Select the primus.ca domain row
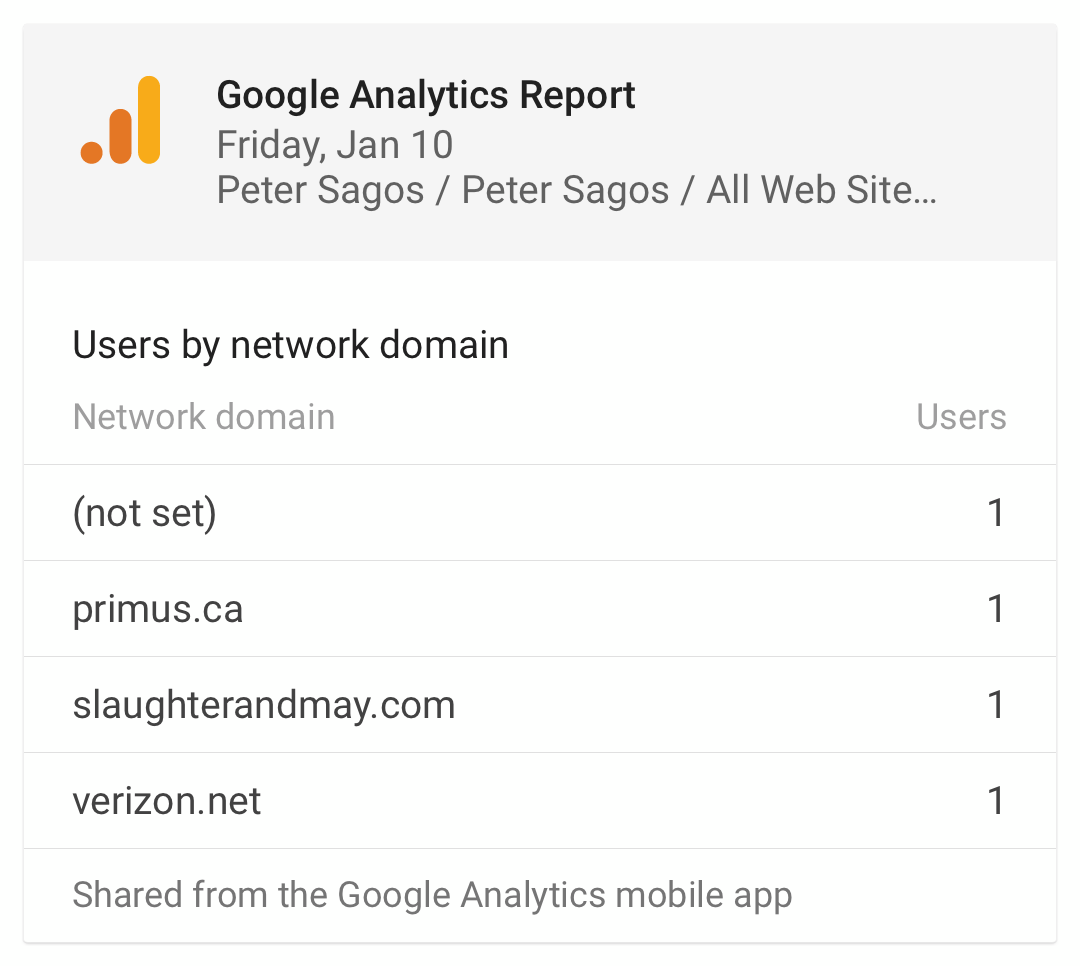1080x966 pixels. click(540, 608)
